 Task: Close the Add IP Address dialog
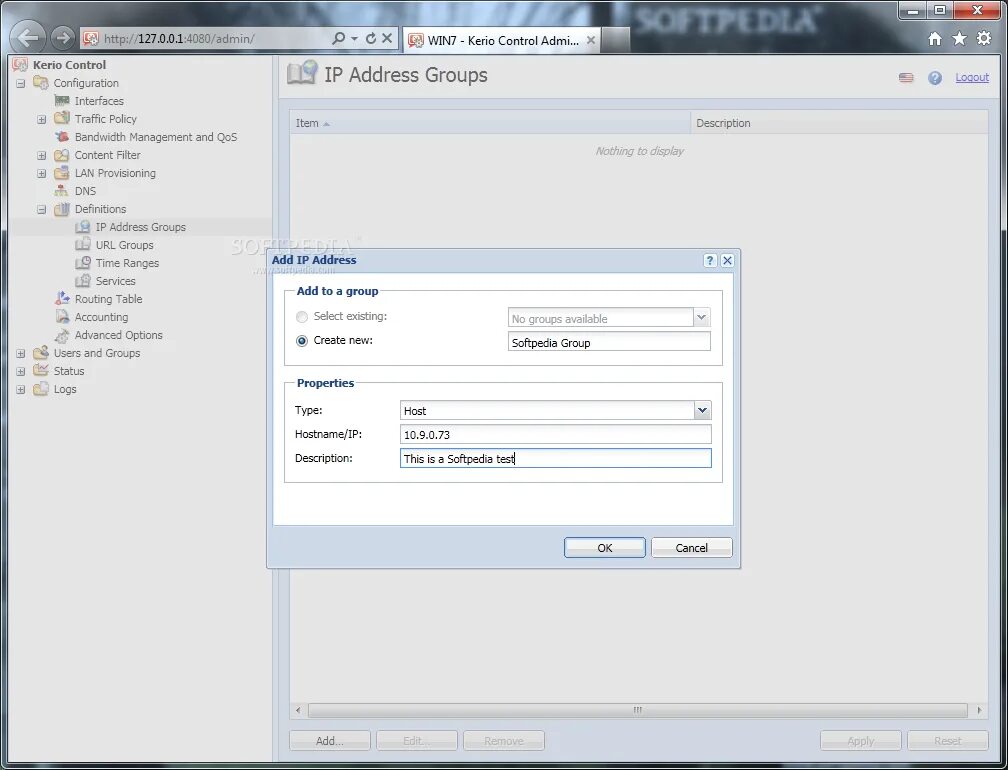pos(727,260)
